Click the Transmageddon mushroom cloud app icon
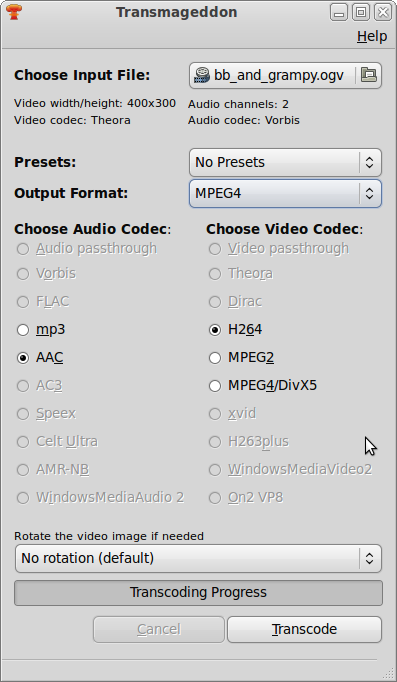 coord(14,12)
